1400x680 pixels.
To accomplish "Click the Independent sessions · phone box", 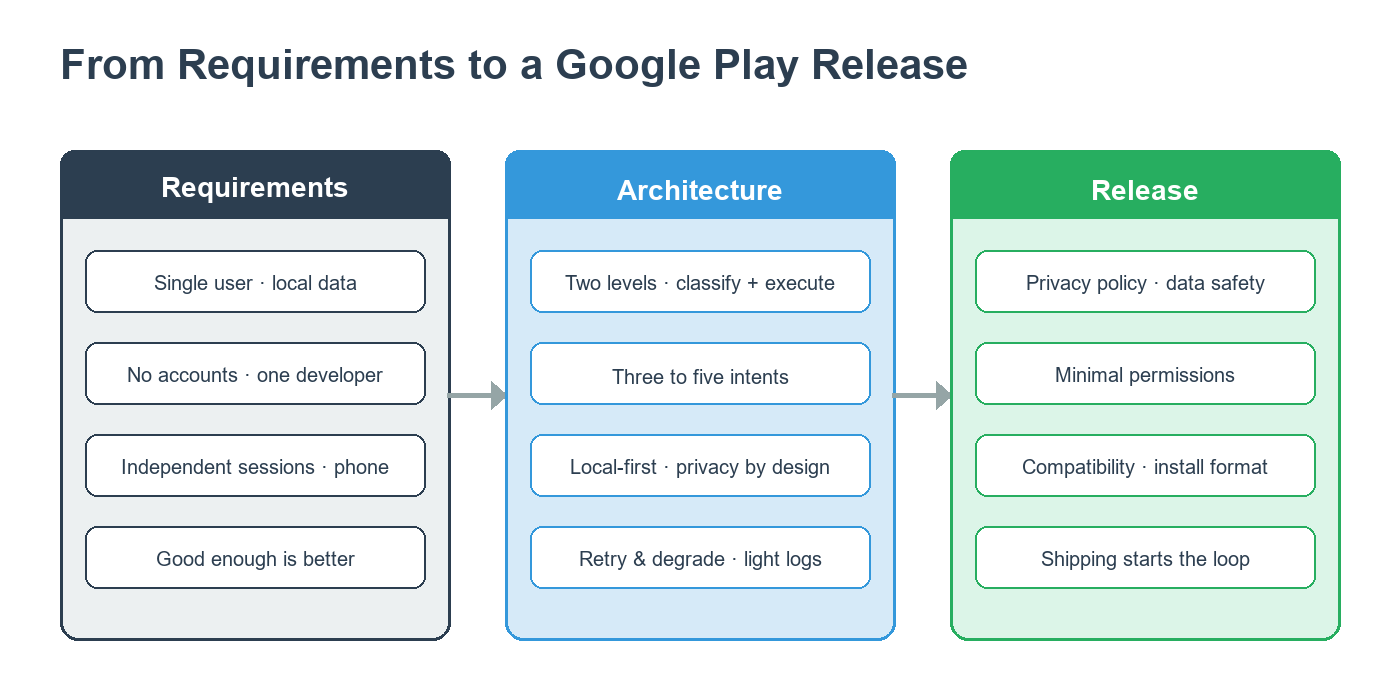I will tap(255, 466).
